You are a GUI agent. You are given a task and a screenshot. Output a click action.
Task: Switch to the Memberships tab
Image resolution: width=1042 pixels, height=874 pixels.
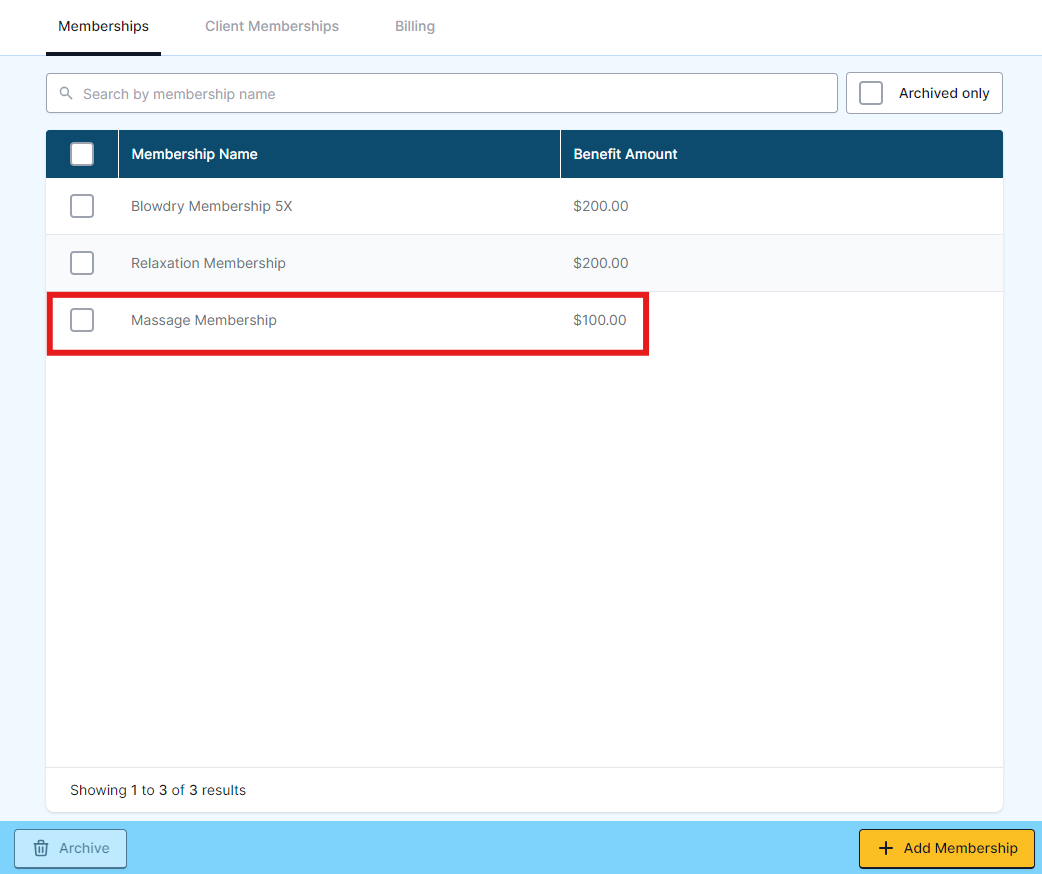point(103,27)
